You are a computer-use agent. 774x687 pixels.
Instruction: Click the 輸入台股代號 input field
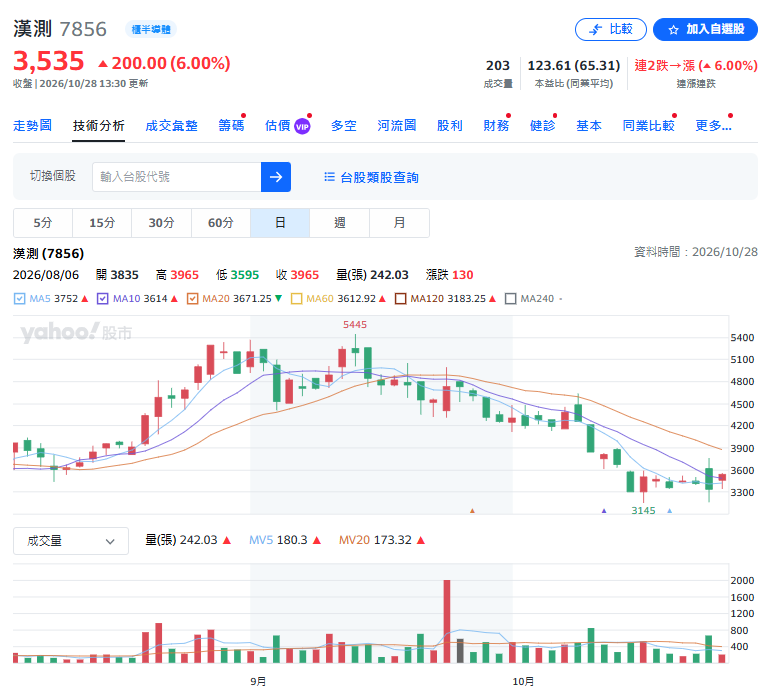177,177
